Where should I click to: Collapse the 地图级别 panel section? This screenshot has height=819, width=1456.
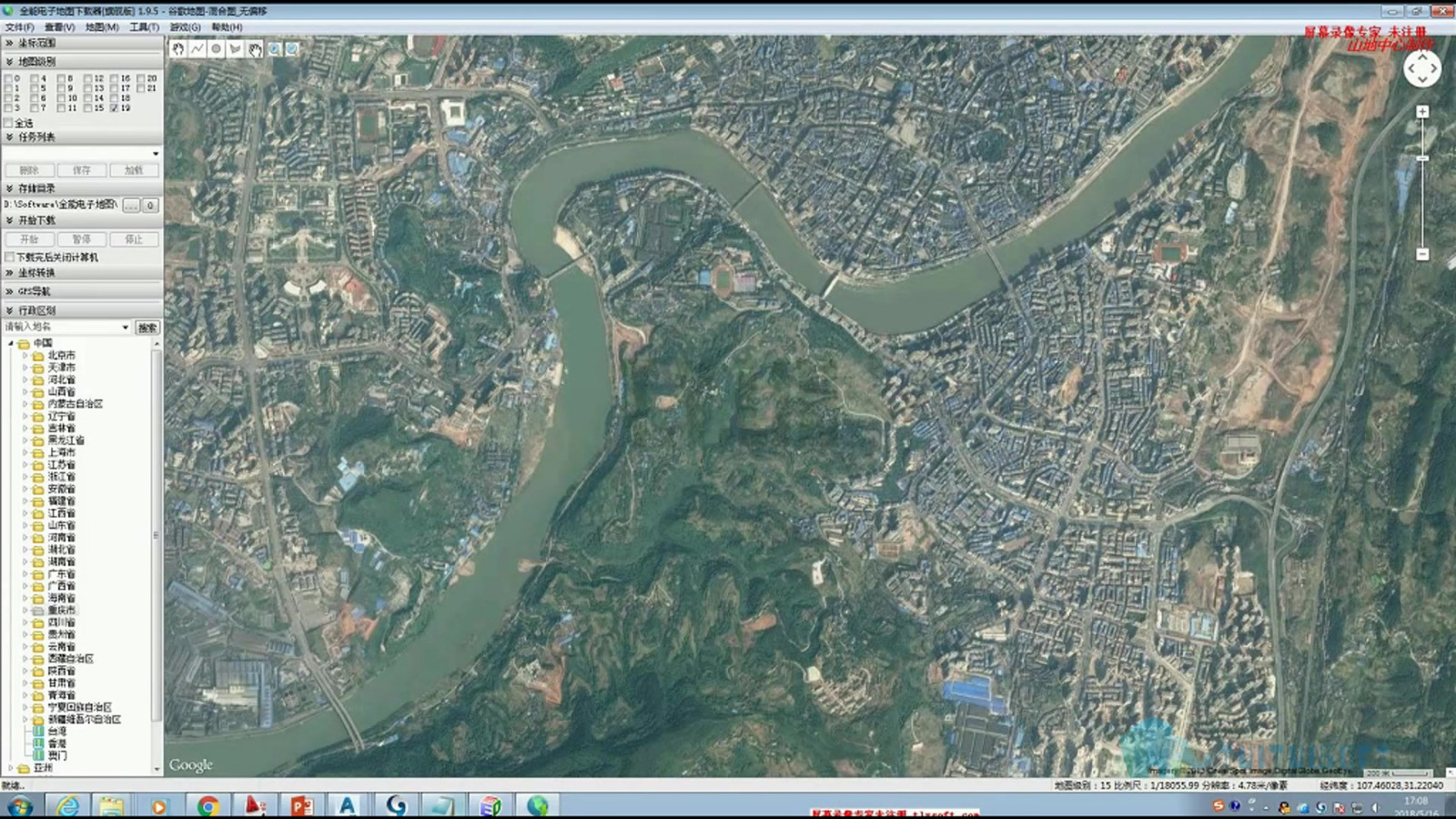tap(82, 61)
